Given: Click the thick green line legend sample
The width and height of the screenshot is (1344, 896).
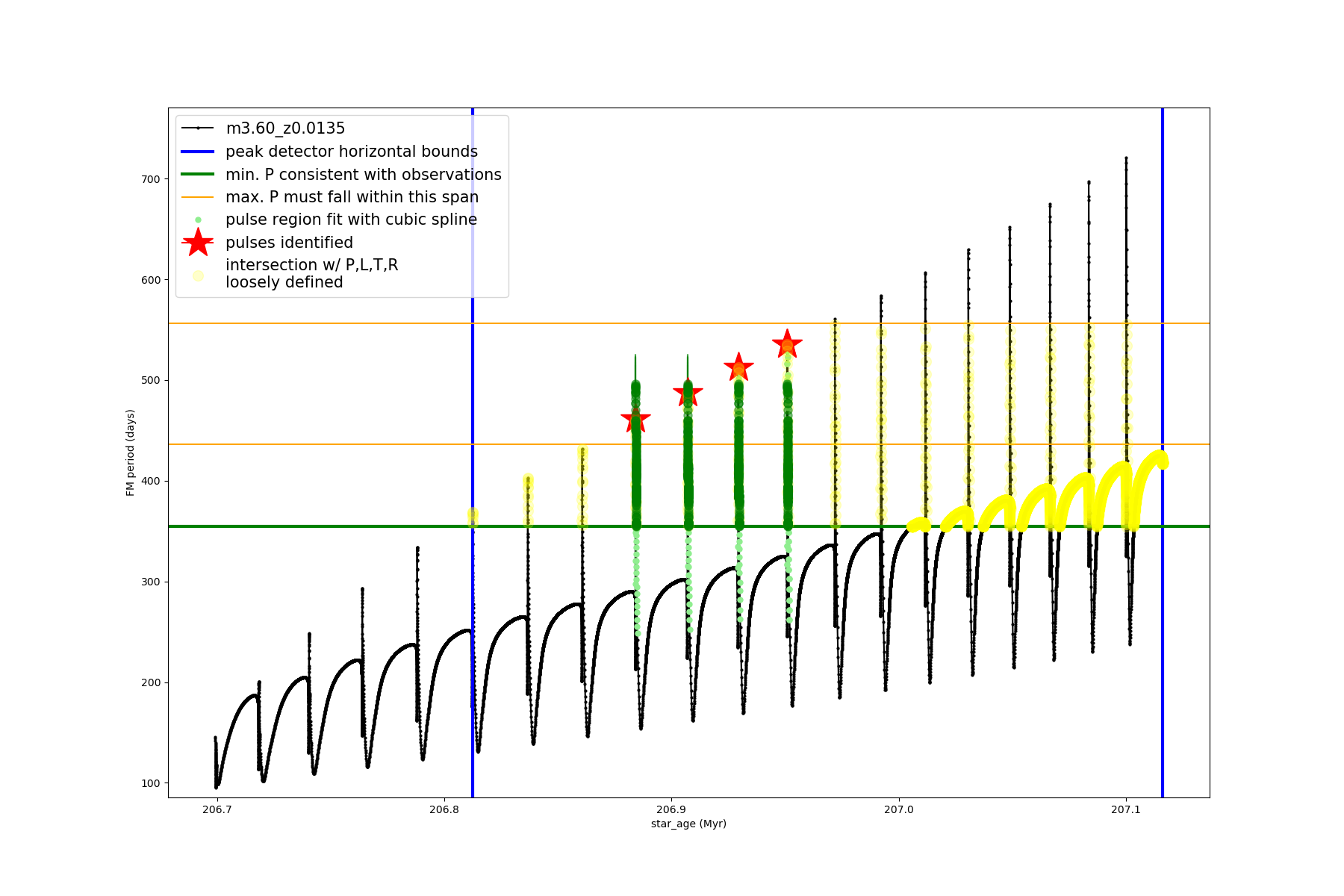Looking at the screenshot, I should (198, 174).
